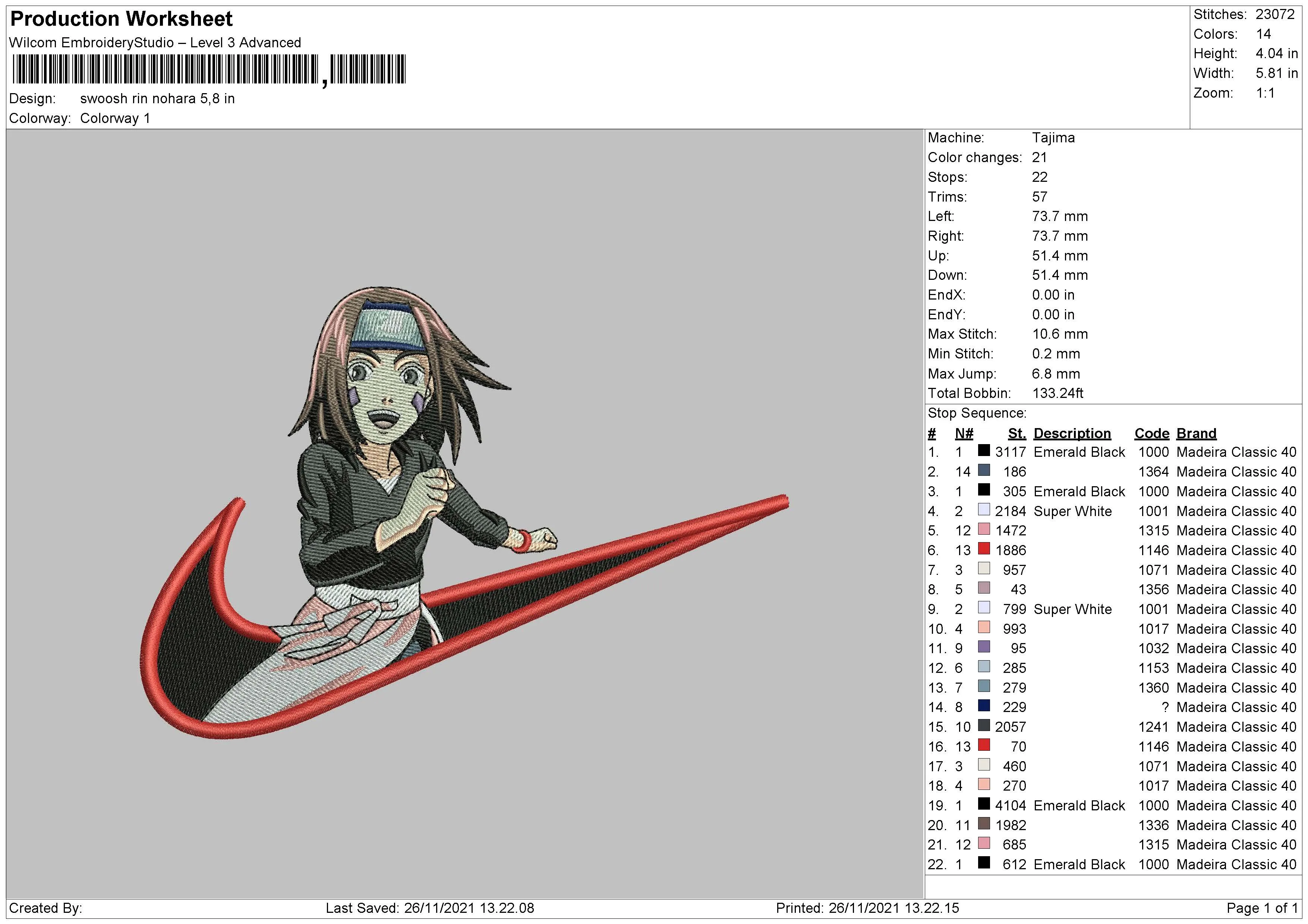This screenshot has width=1308, height=924.
Task: Click the Colorway value "Colorway 1"
Action: click(x=115, y=118)
